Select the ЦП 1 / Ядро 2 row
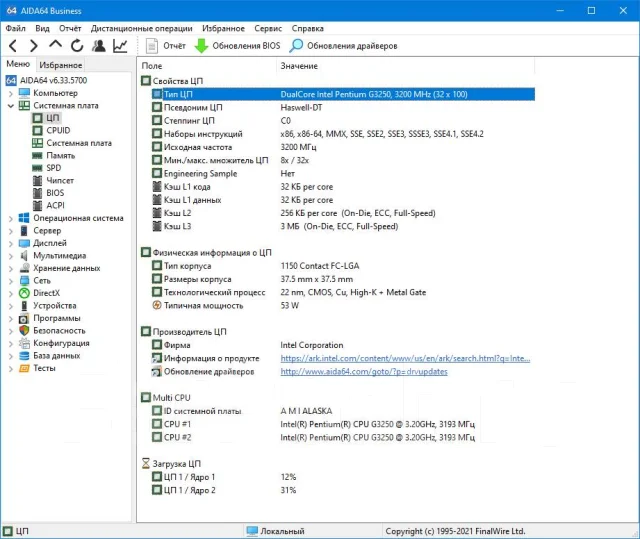 [343, 490]
